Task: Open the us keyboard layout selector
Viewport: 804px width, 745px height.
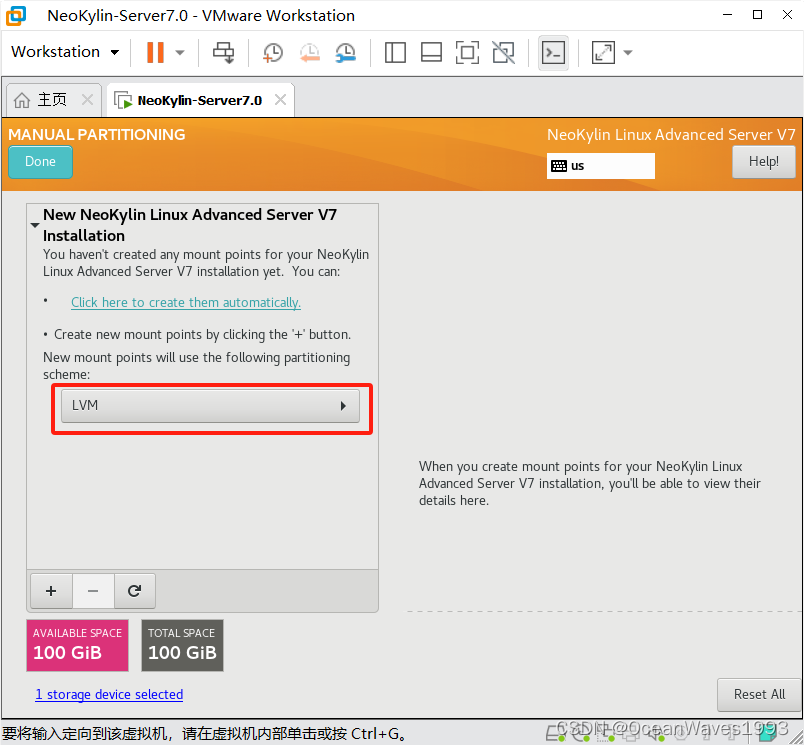Action: tap(600, 166)
